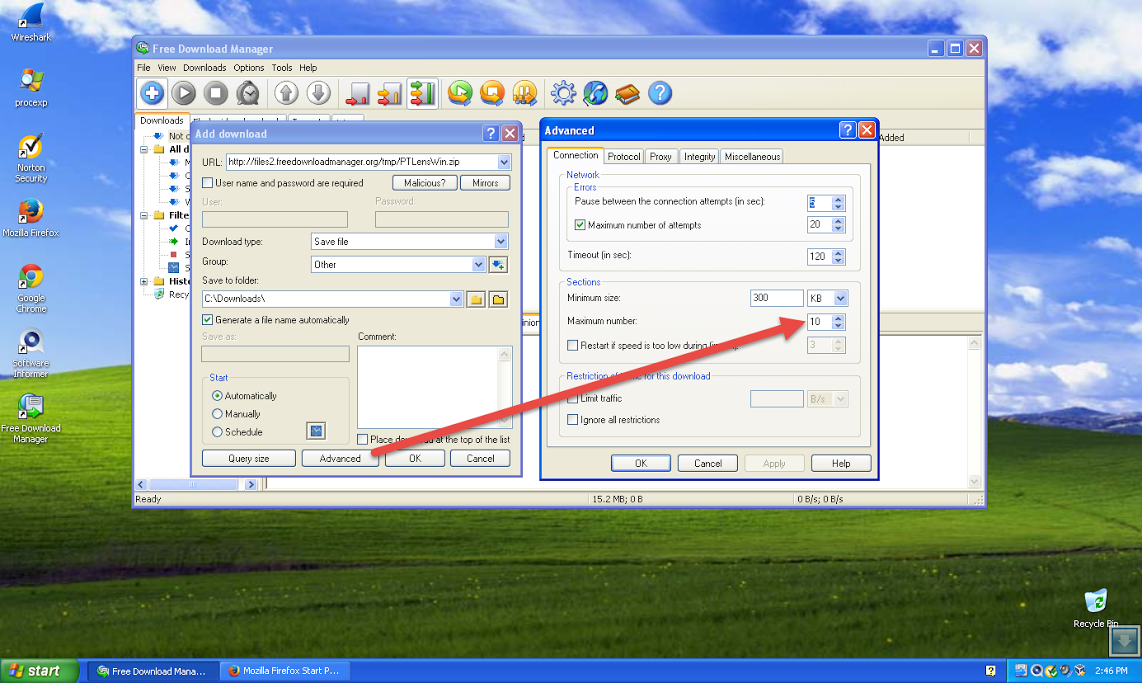Click the Recycle Bin desktop icon
Viewport: 1142px width, 683px height.
(1095, 609)
